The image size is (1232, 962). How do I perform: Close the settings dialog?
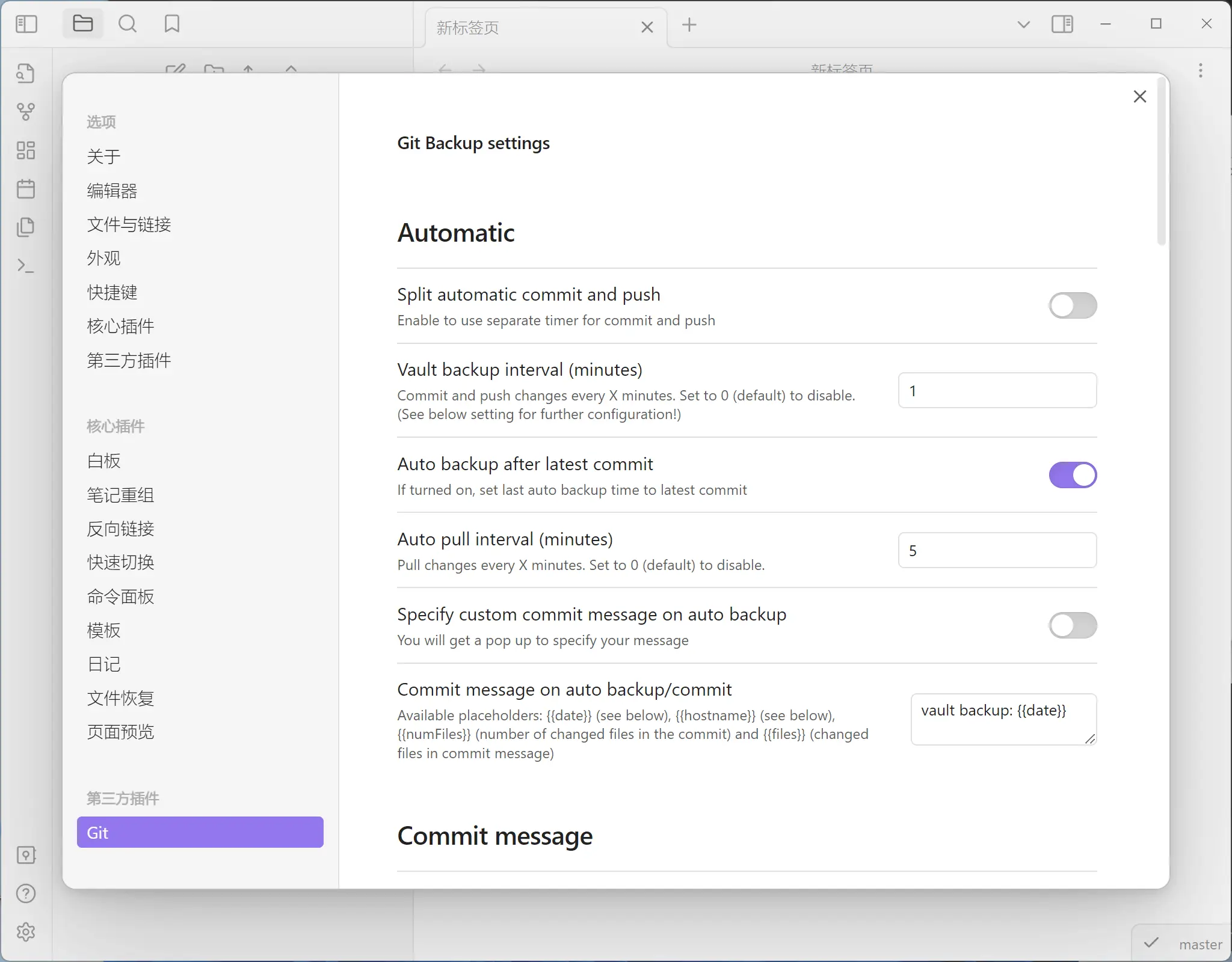click(x=1139, y=97)
